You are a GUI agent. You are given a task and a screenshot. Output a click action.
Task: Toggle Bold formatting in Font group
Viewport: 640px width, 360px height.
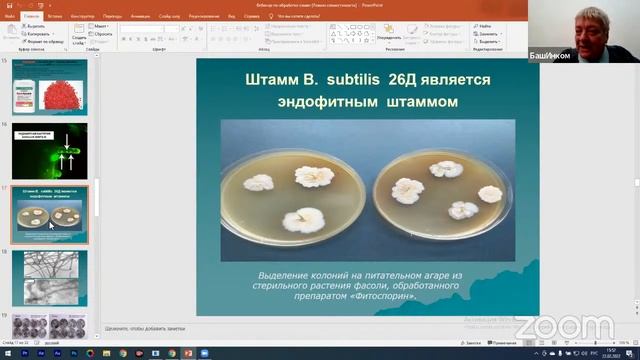coord(123,39)
